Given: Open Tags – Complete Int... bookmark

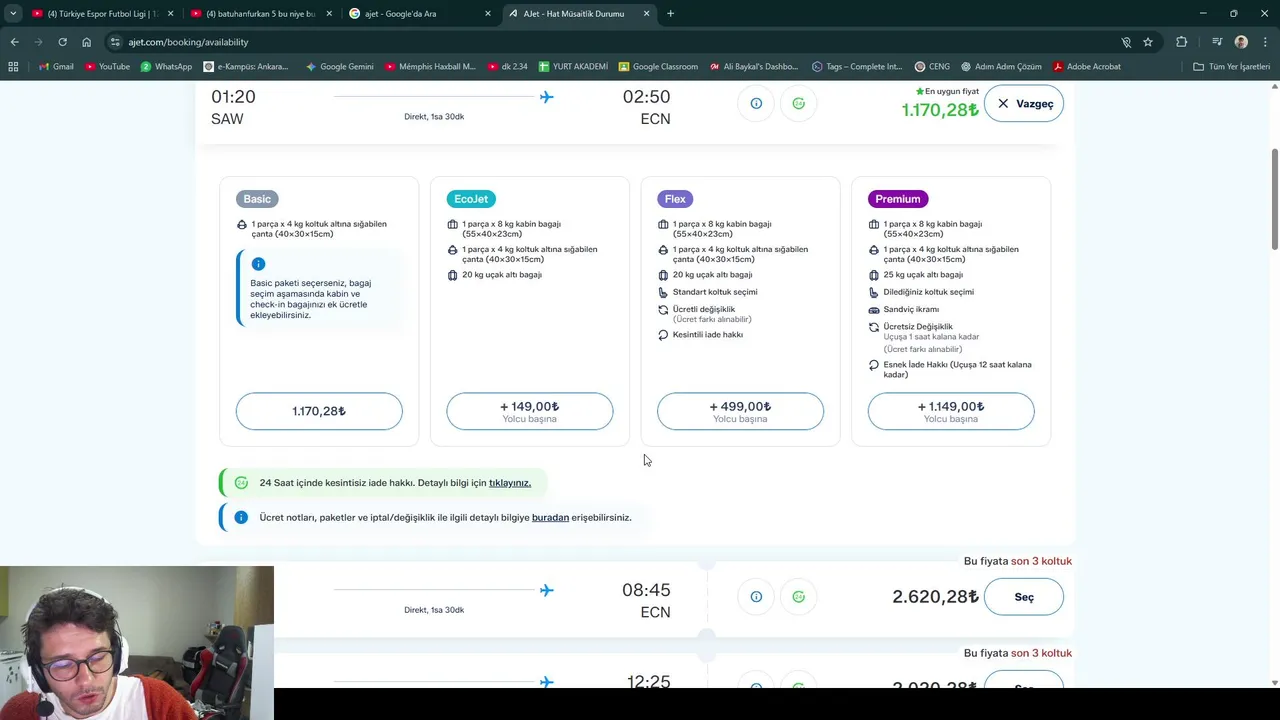Looking at the screenshot, I should 857,67.
